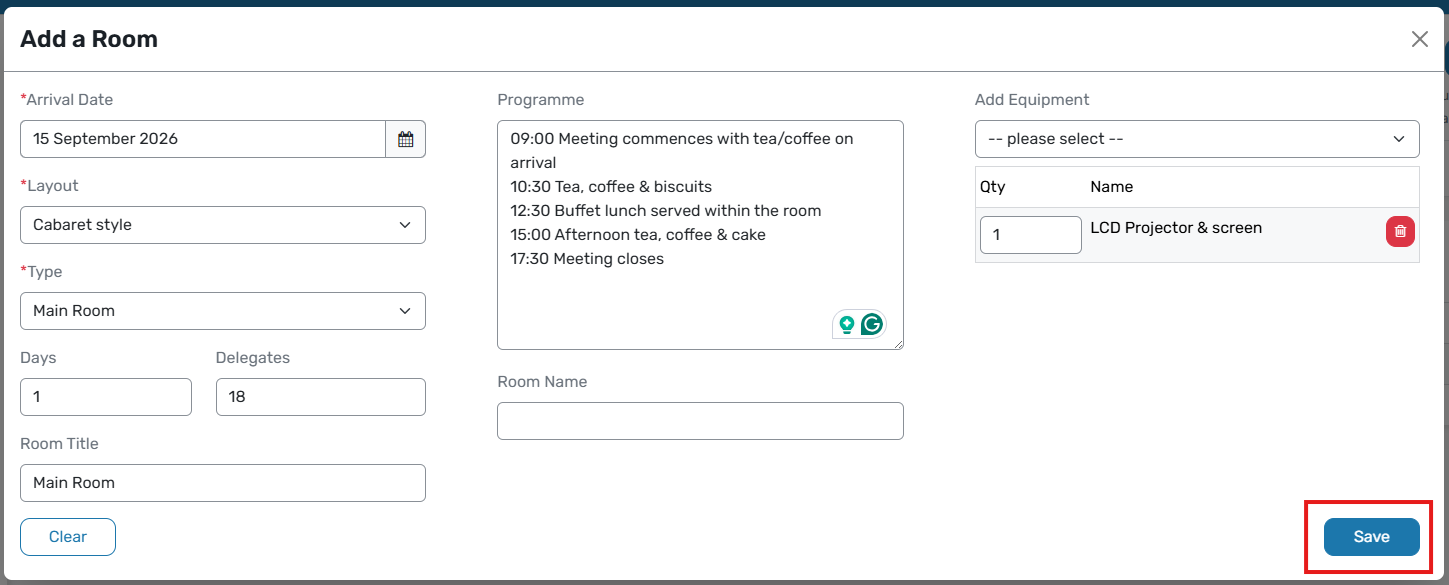Click the Programme textarea resize handle
This screenshot has height=585, width=1449.
point(897,343)
